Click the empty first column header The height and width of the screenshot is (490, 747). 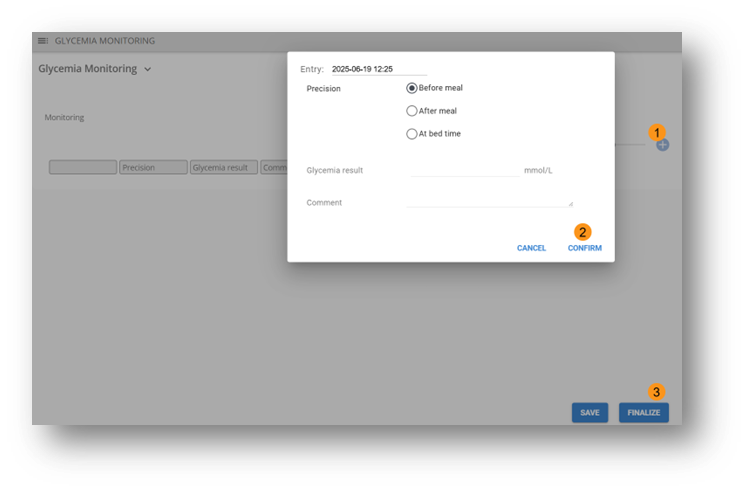pos(83,168)
